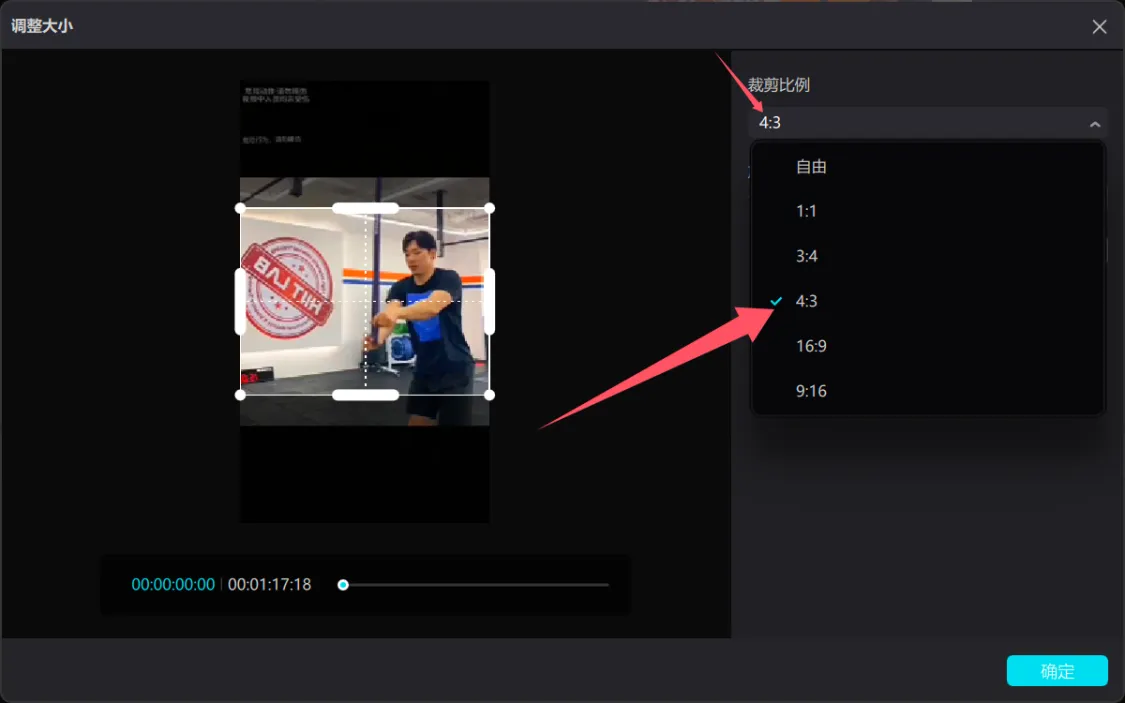Pick the 3:4 crop ratio
1125x703 pixels.
click(x=807, y=256)
